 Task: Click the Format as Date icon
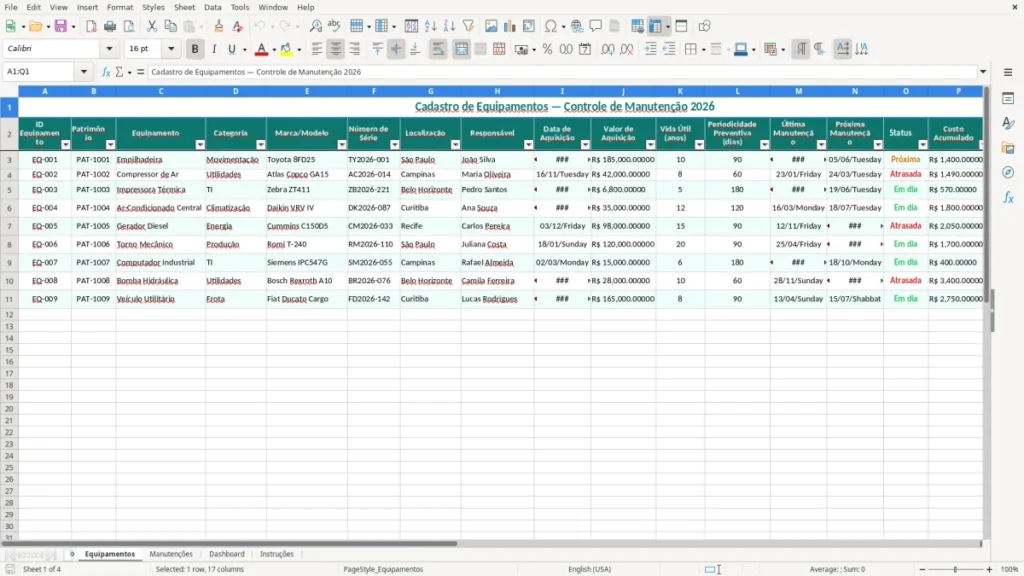point(585,49)
